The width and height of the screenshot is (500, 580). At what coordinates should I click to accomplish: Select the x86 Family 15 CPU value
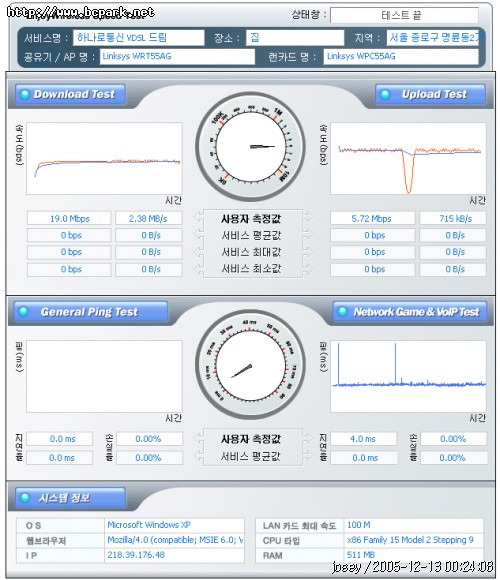410,540
